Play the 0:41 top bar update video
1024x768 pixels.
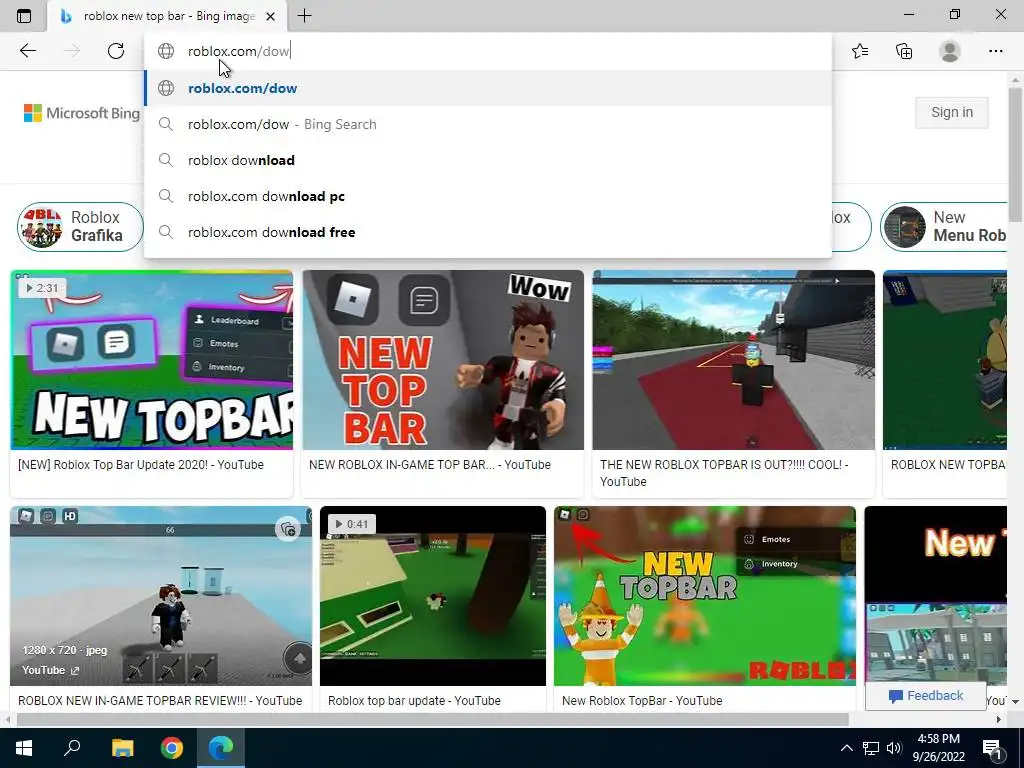pos(433,596)
